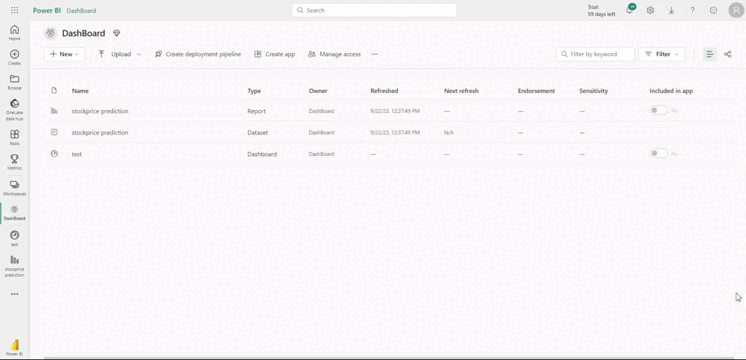
Task: Expand the New dropdown
Action: [64, 54]
